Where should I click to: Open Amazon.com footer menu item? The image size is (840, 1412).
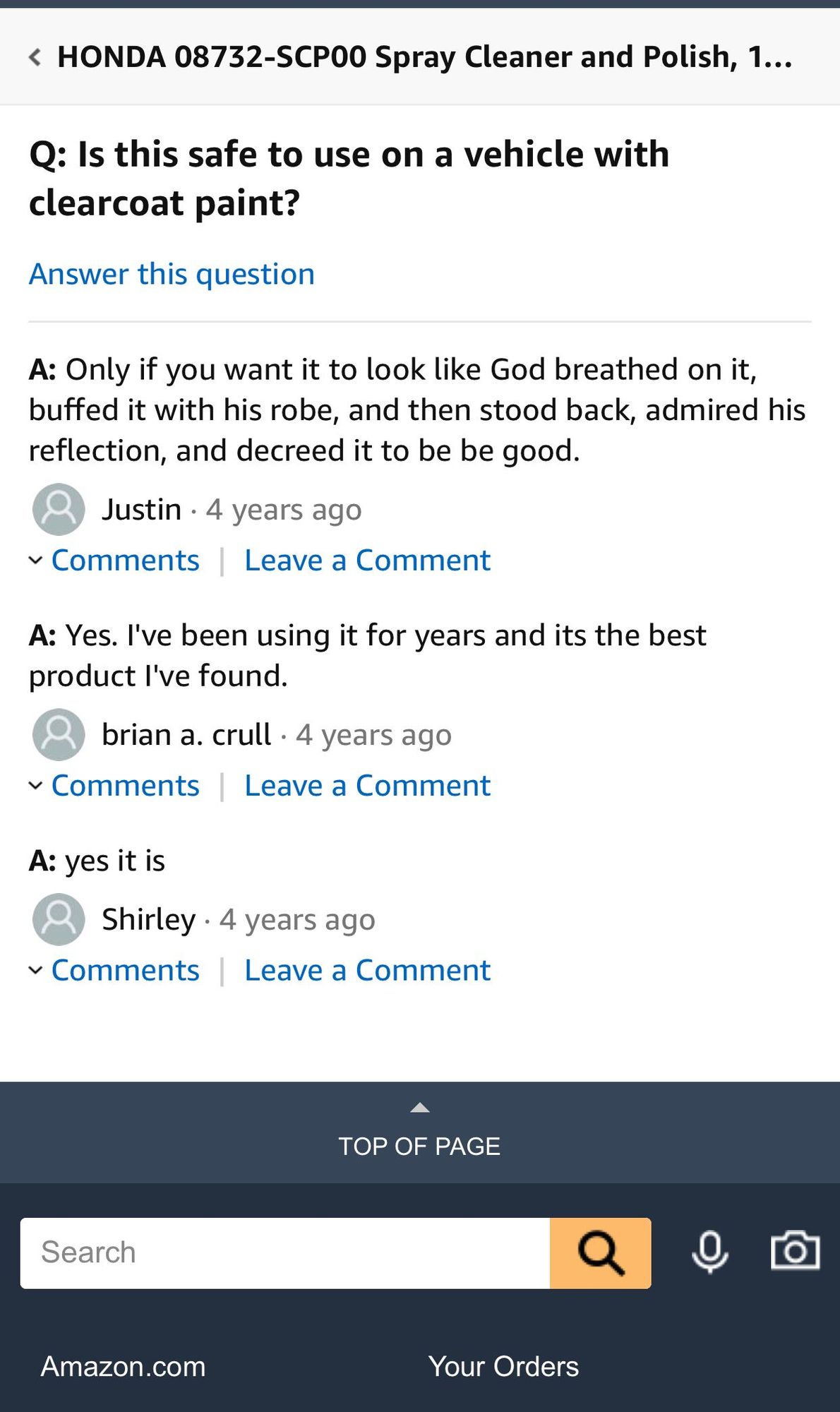point(124,1366)
